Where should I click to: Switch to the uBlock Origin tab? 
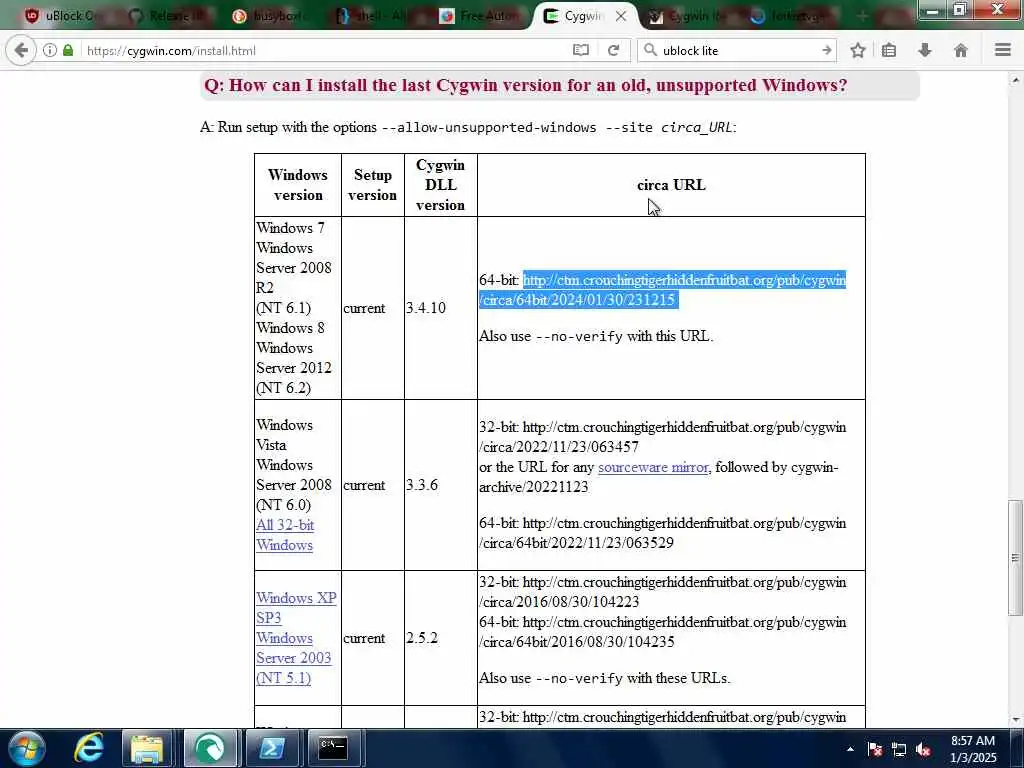62,16
